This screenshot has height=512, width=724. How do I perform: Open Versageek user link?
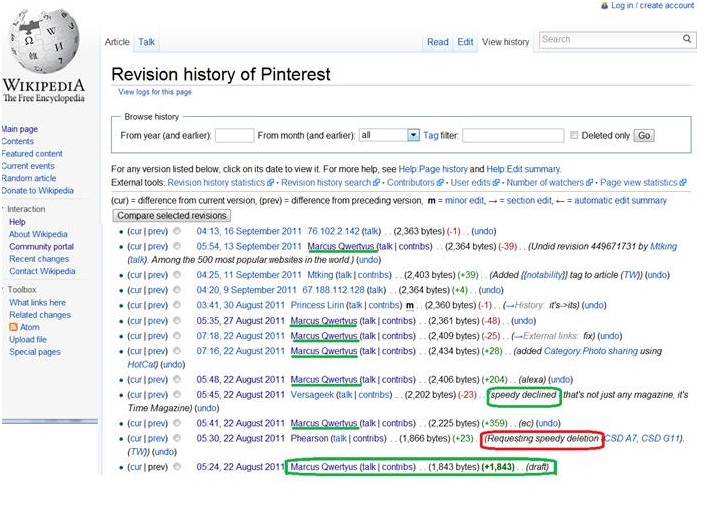pyautogui.click(x=312, y=395)
